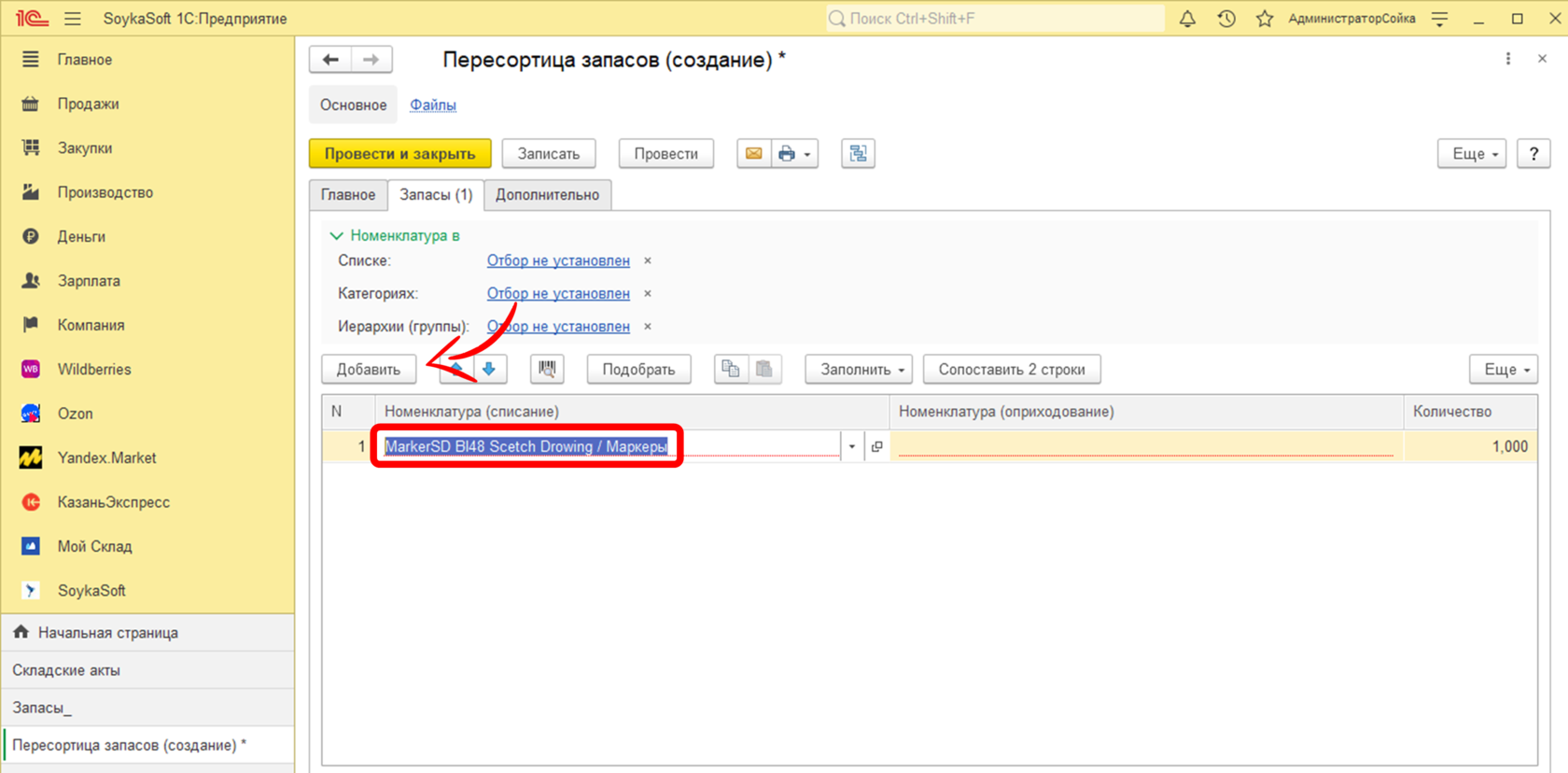Click Сопоставить 2 строки button

coord(1012,370)
